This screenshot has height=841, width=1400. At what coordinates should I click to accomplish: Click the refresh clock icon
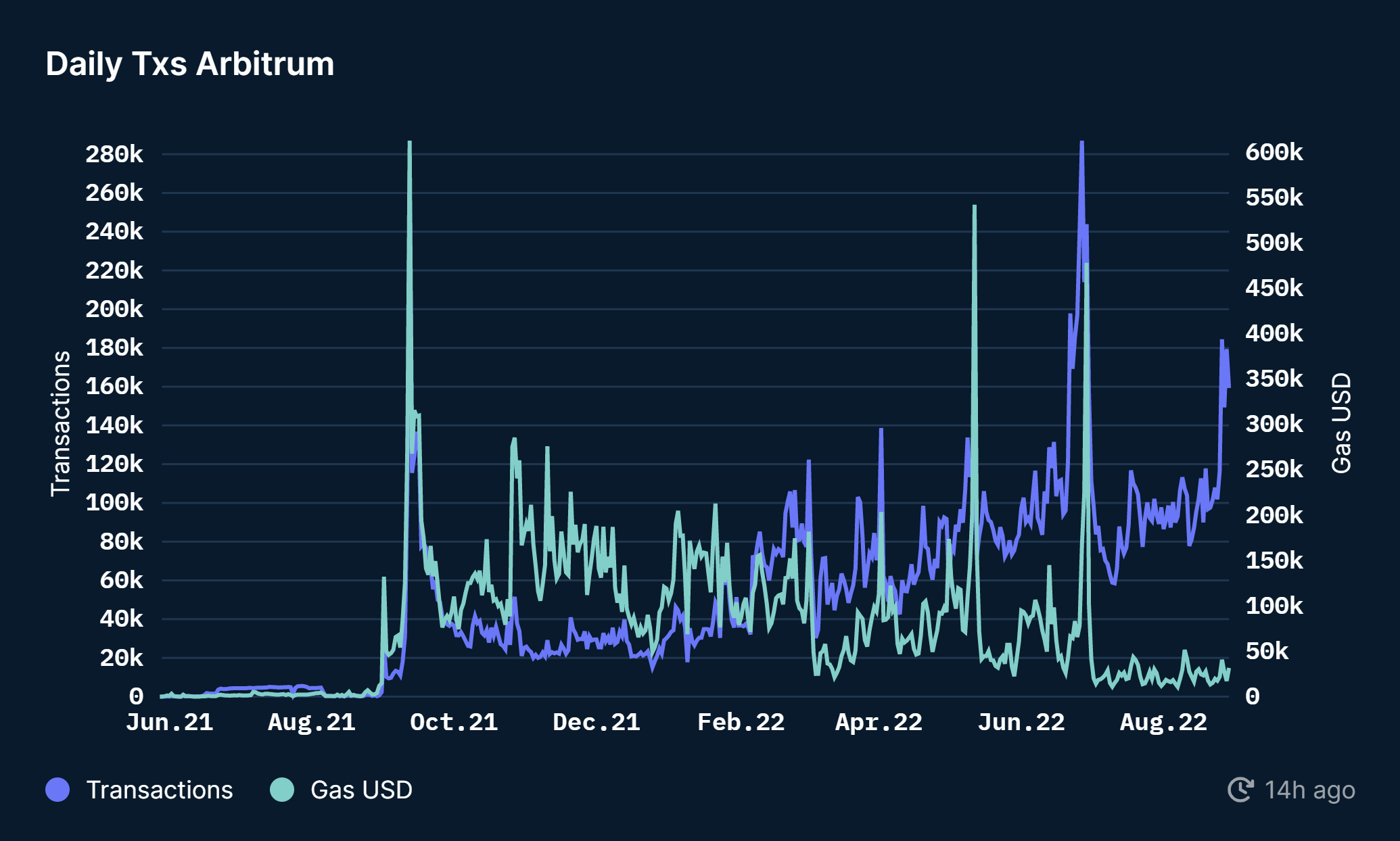(1241, 790)
